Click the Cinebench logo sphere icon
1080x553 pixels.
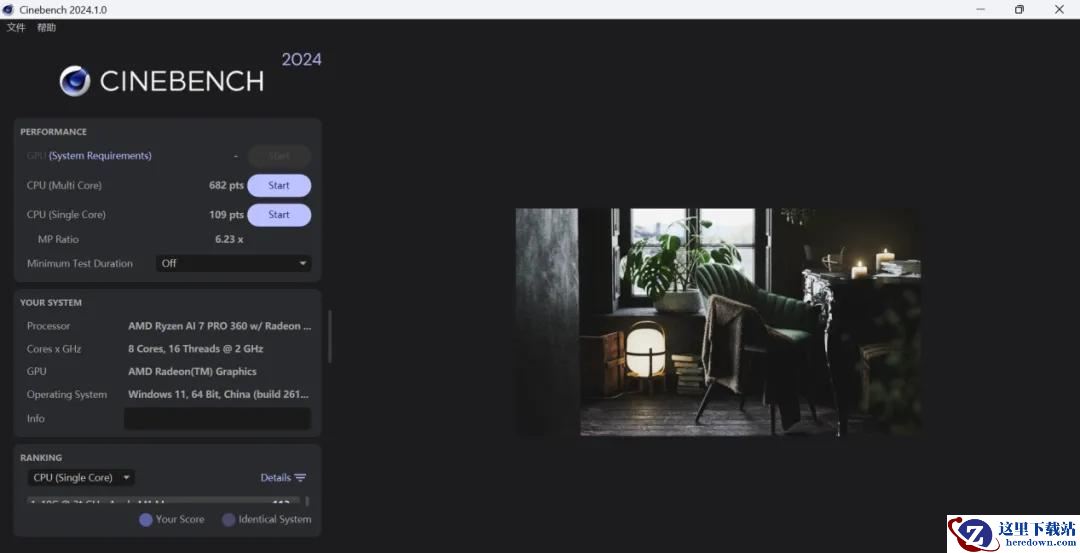click(x=74, y=81)
